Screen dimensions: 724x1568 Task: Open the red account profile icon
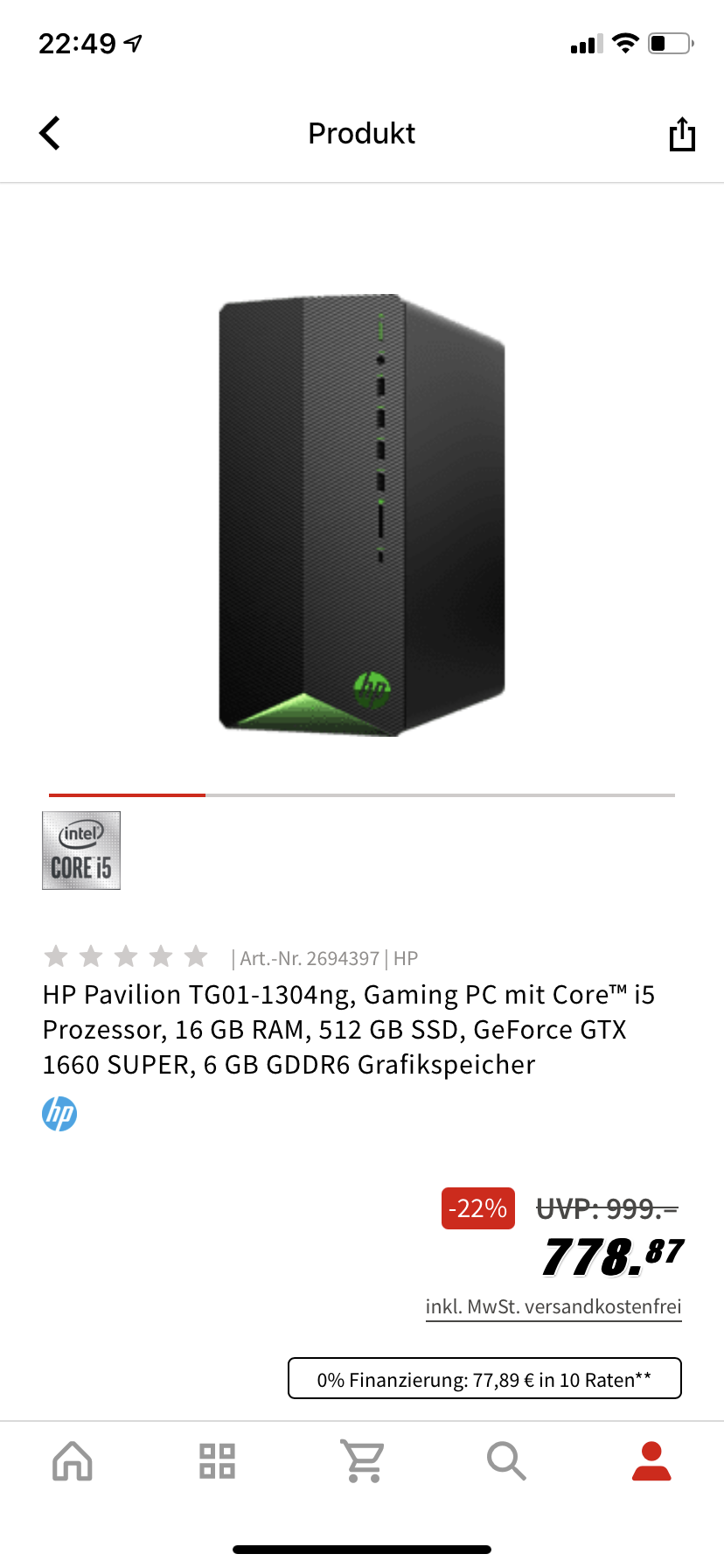651,1460
